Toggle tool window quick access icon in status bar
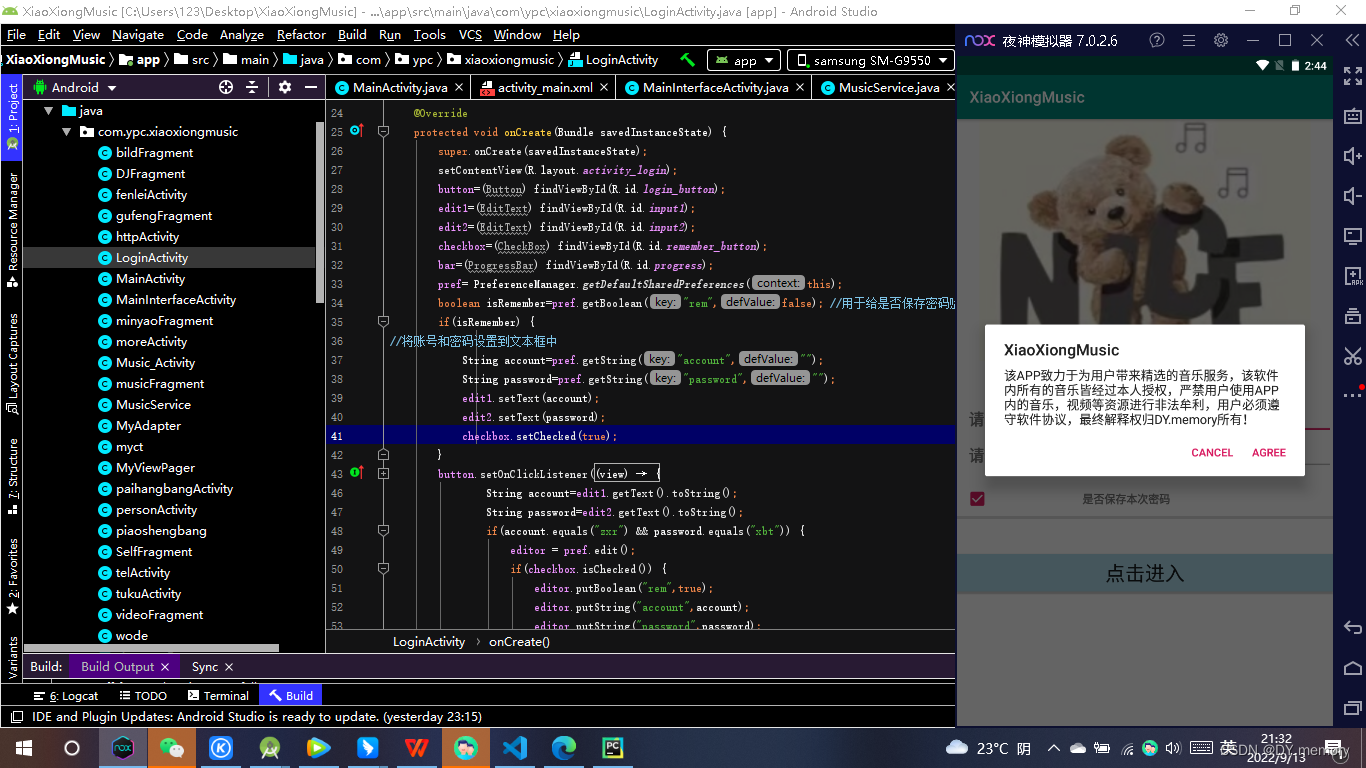 coord(16,717)
